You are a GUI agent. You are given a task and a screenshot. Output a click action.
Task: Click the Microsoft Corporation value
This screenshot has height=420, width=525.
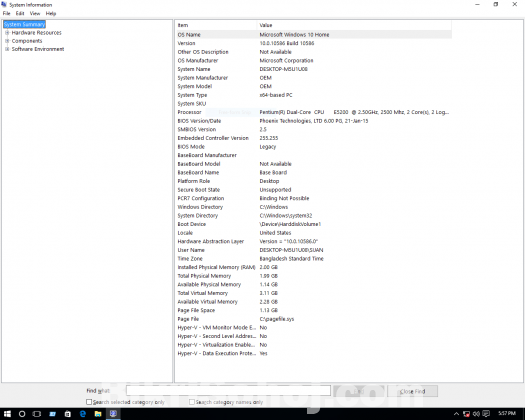286,61
